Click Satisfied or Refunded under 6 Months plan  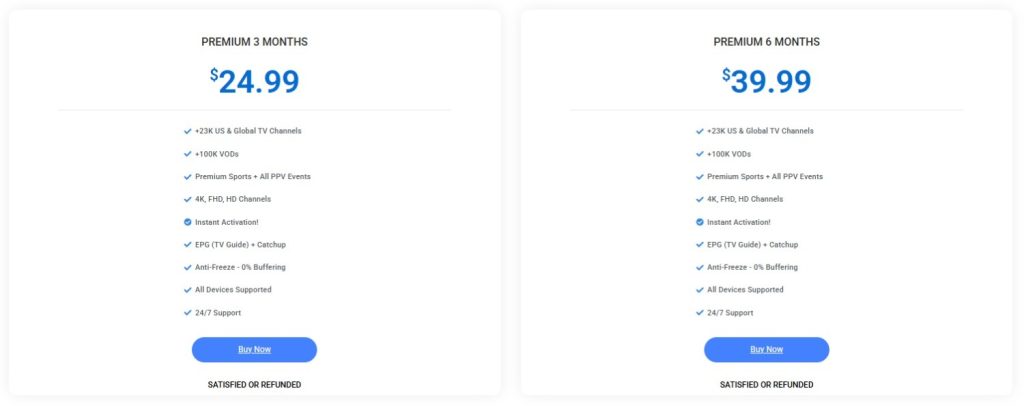(x=766, y=384)
